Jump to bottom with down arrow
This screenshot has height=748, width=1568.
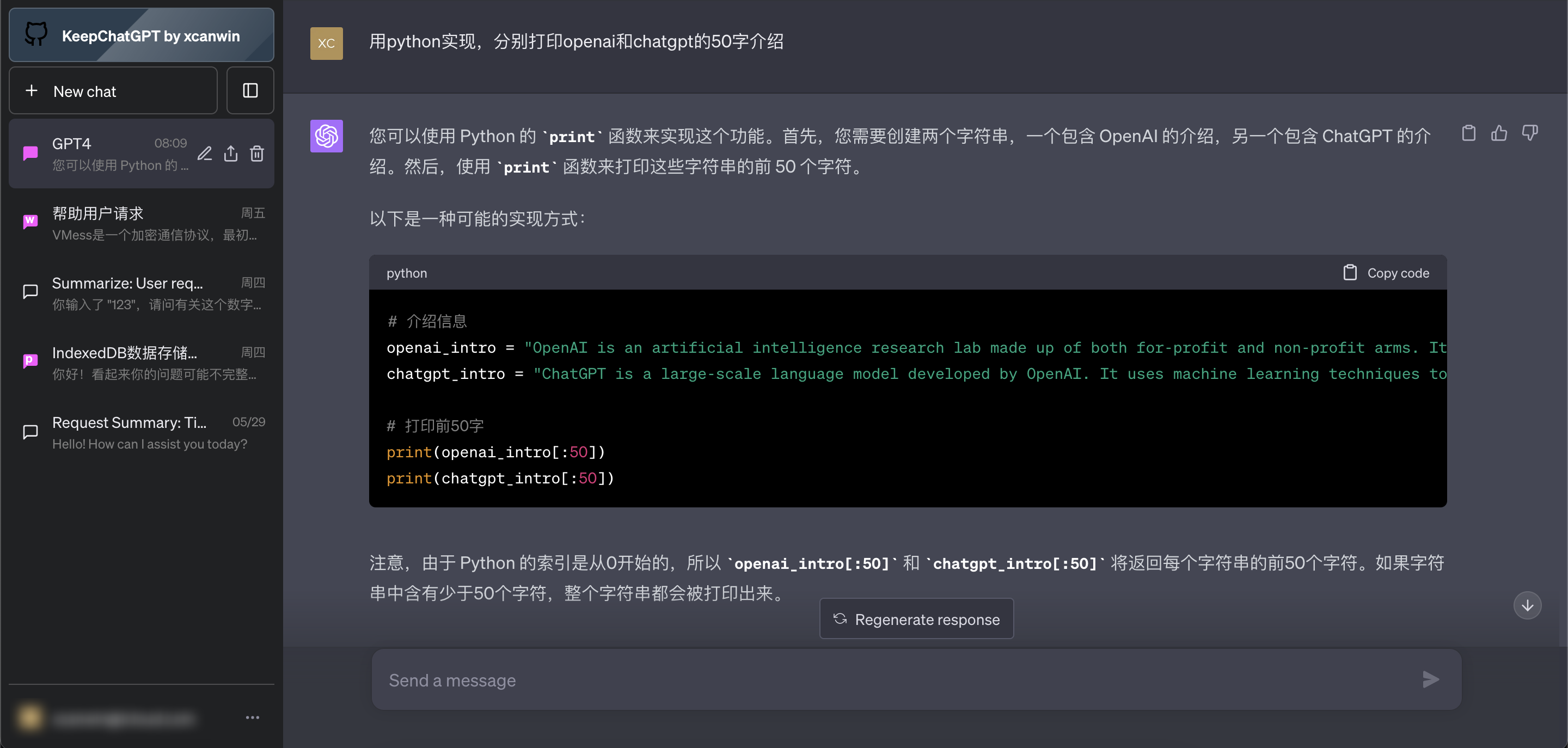click(1527, 605)
